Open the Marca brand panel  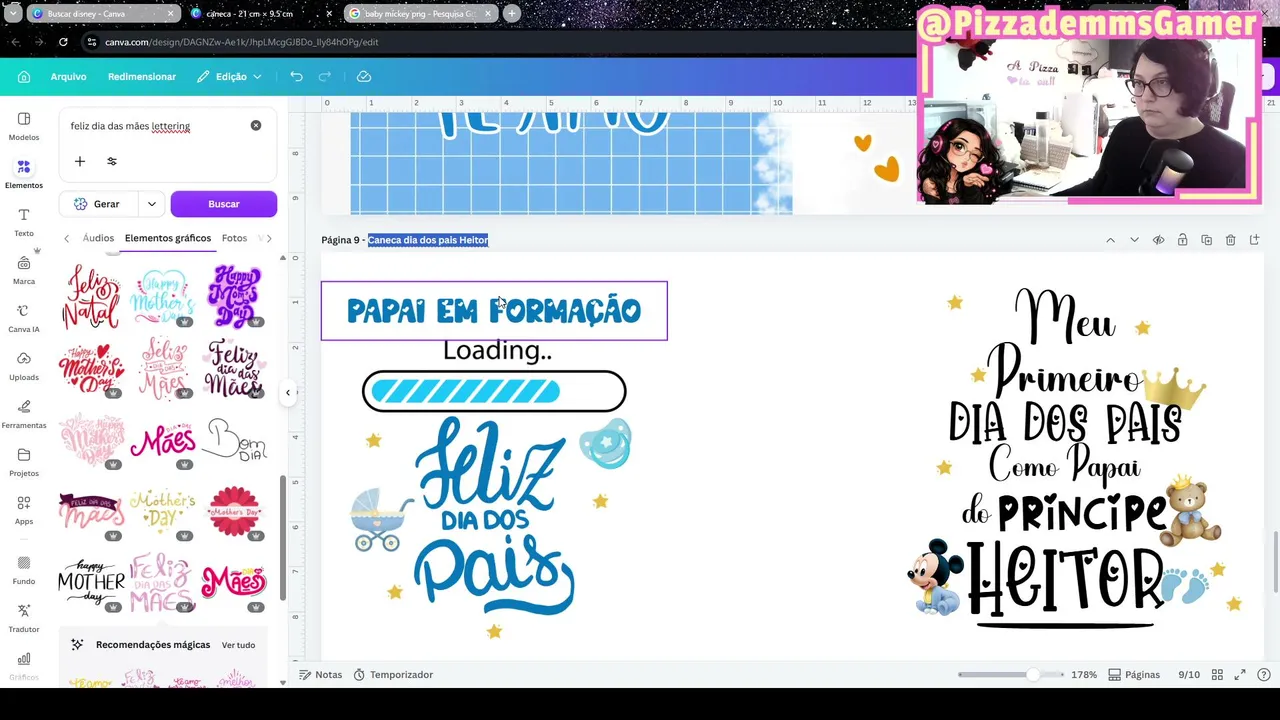pyautogui.click(x=24, y=270)
